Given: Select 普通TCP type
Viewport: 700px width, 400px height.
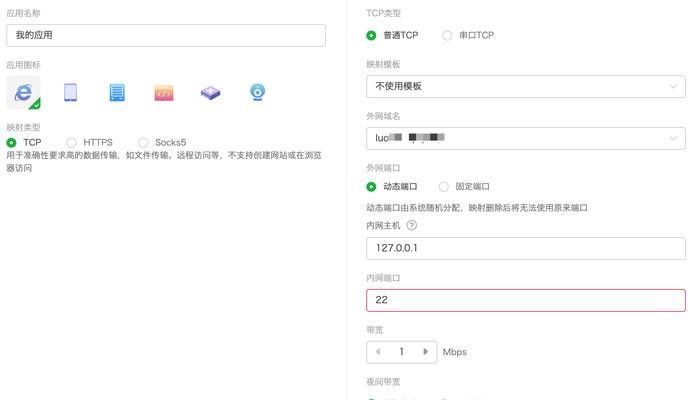Looking at the screenshot, I should (371, 35).
